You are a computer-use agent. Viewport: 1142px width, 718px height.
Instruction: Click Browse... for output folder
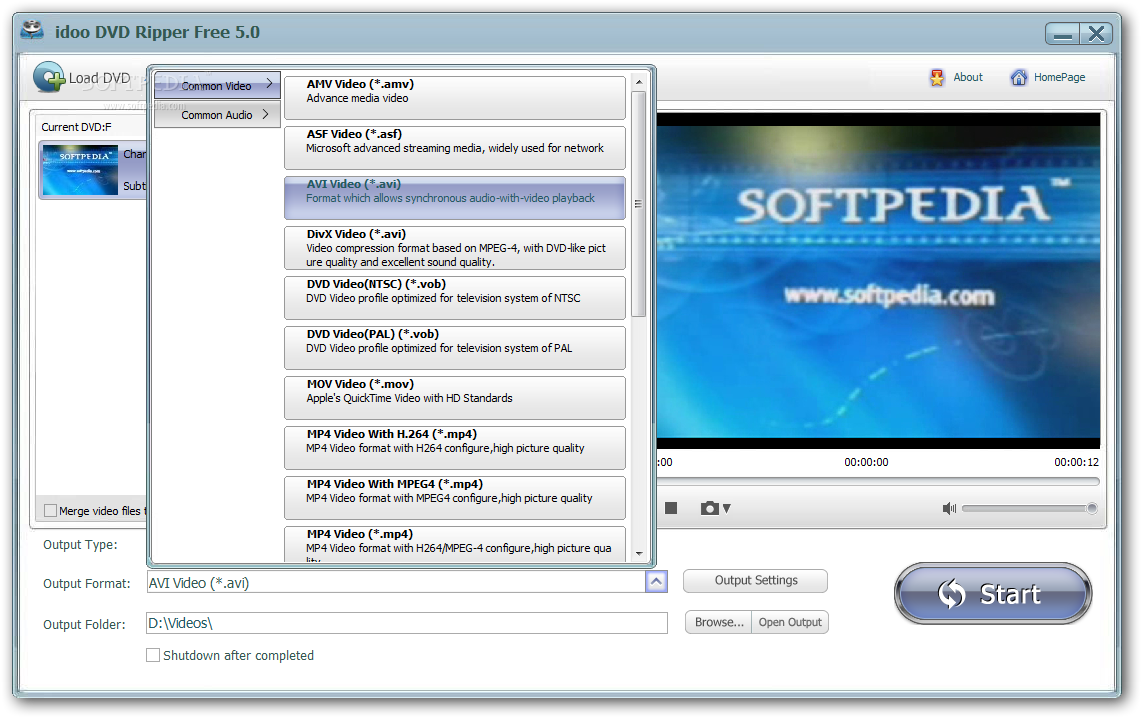point(719,622)
